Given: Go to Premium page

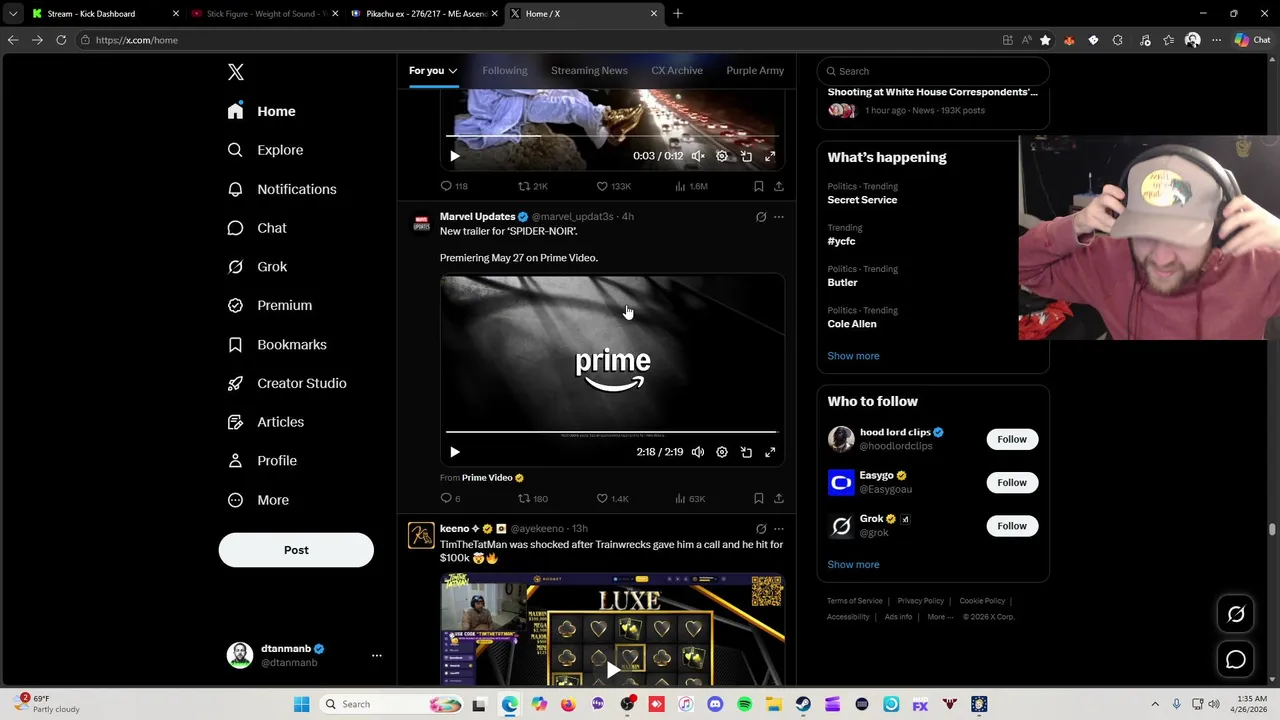Looking at the screenshot, I should pos(270,305).
